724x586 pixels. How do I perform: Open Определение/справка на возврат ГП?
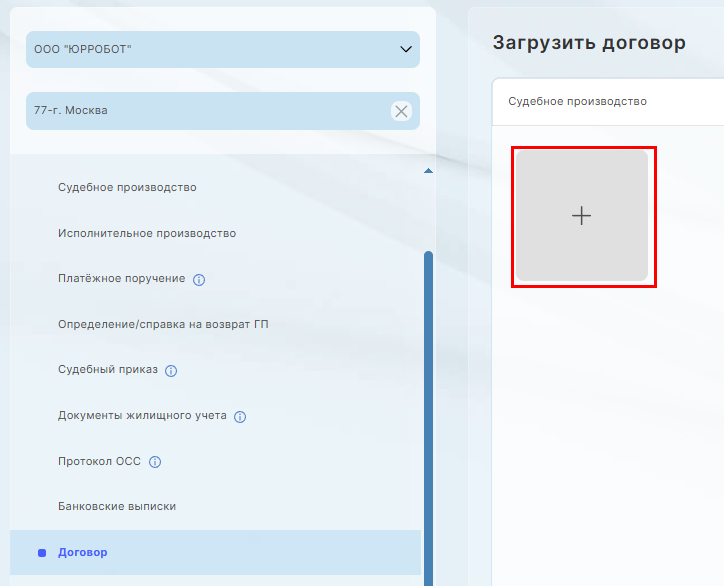click(x=163, y=324)
